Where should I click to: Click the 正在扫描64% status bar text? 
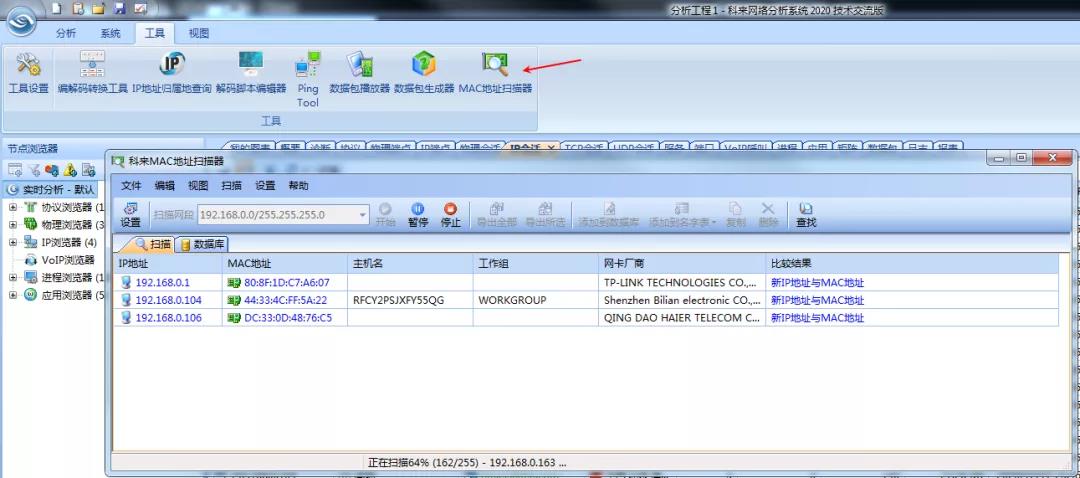467,463
